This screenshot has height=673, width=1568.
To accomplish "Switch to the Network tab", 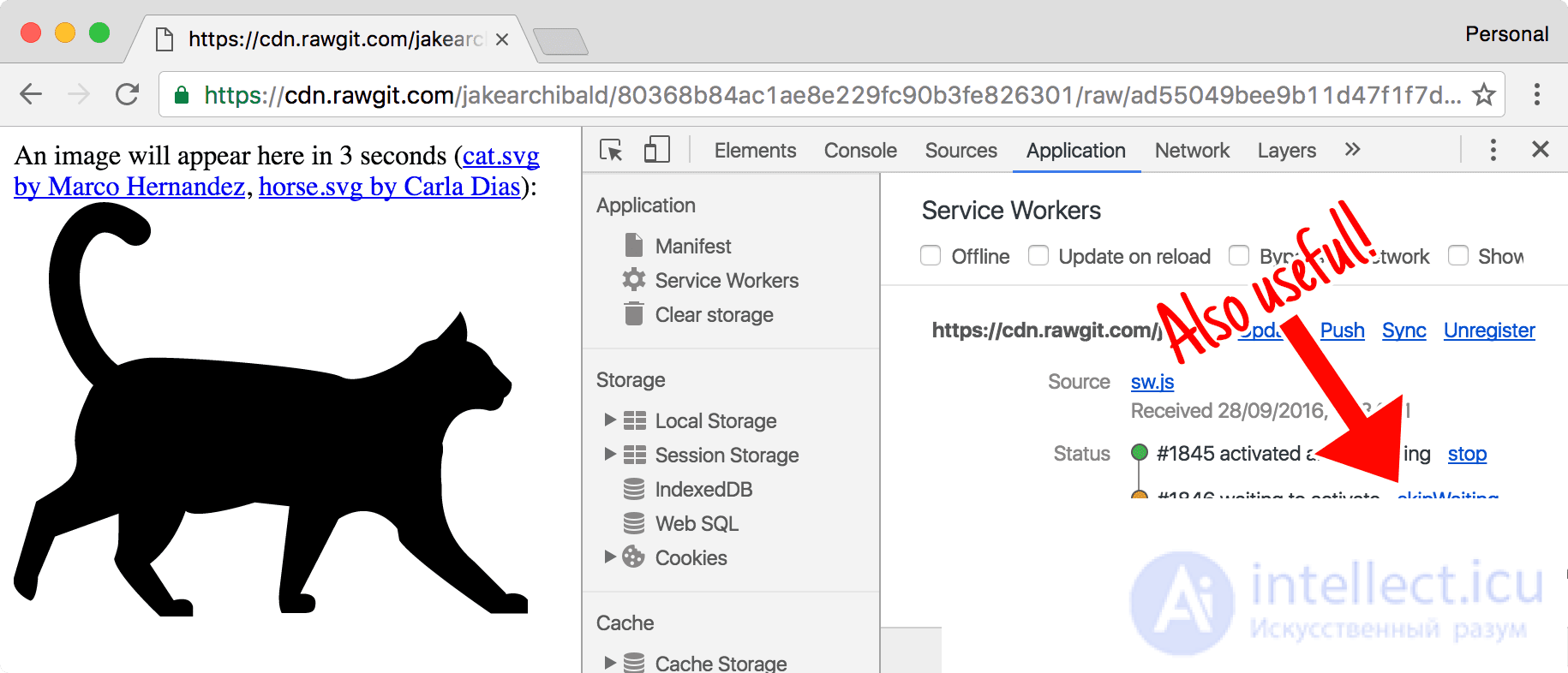I will 1192,151.
